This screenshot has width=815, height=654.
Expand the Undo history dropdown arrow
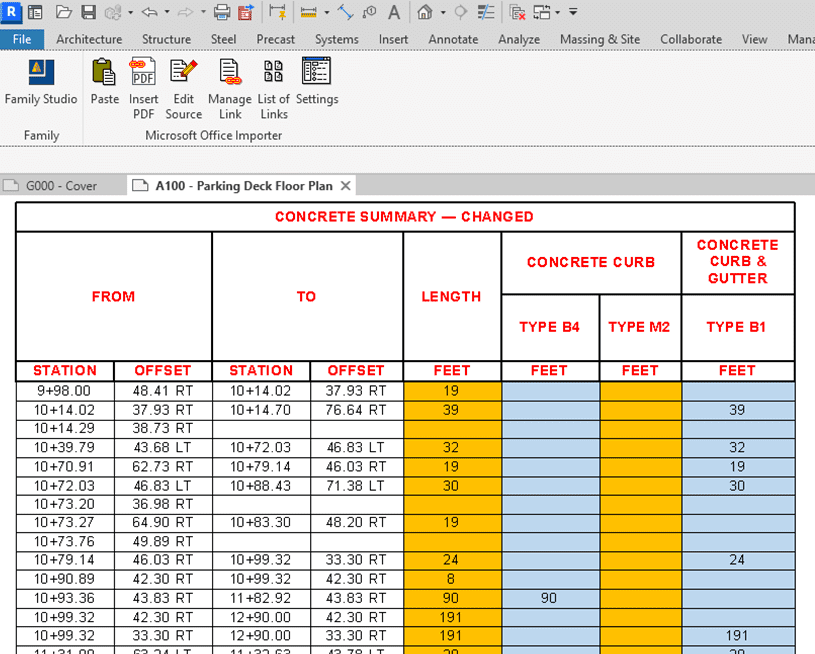click(167, 12)
